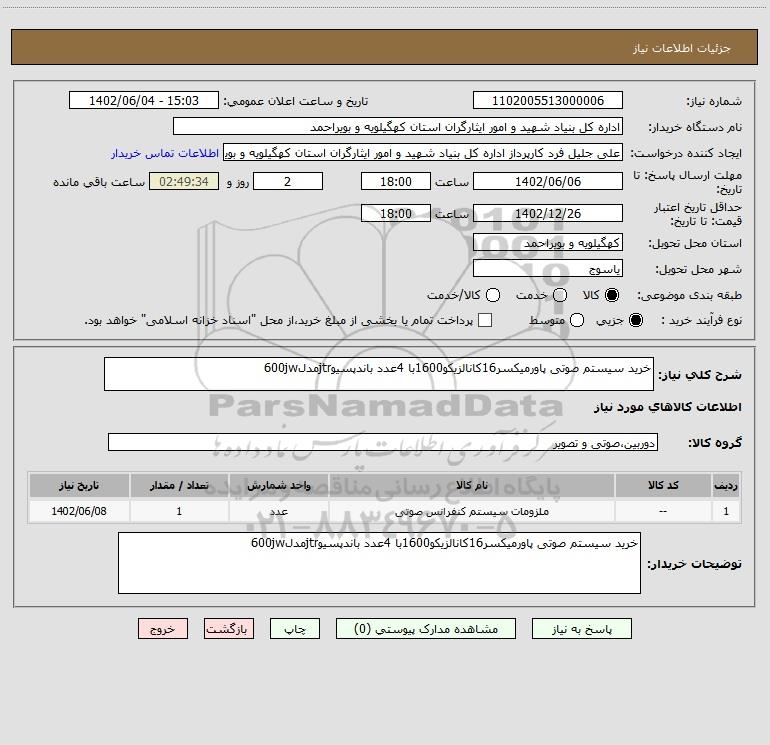This screenshot has height=745, width=770.
Task: Select the متوسط purchase type radio
Action: 577,320
